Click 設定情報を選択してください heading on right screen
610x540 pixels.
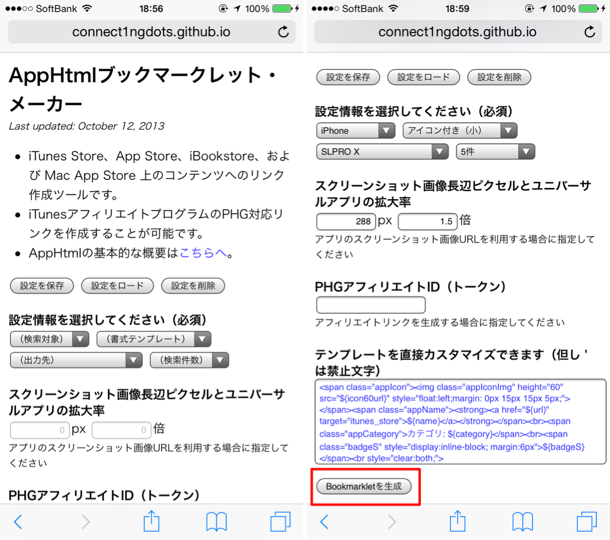(x=414, y=111)
